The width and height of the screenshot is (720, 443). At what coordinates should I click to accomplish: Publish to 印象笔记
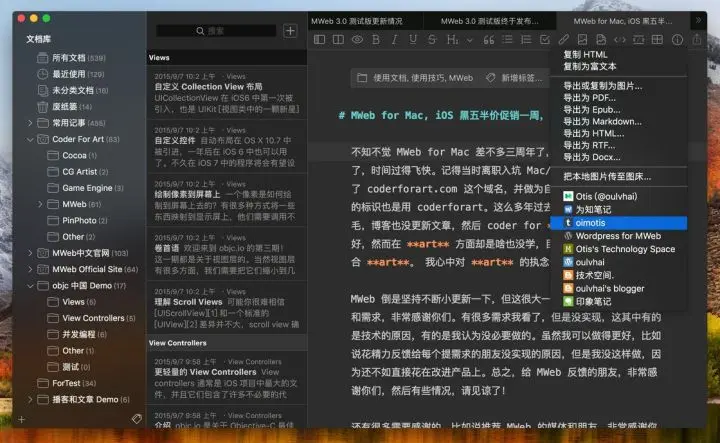619,302
